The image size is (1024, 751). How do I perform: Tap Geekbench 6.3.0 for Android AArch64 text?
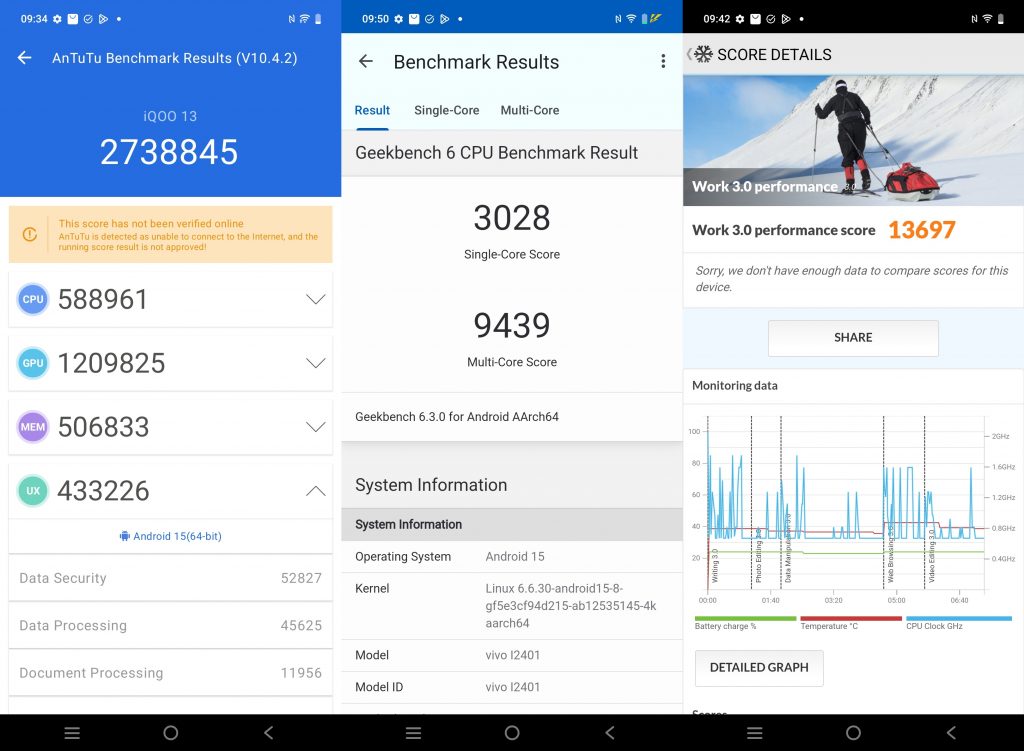click(x=457, y=417)
